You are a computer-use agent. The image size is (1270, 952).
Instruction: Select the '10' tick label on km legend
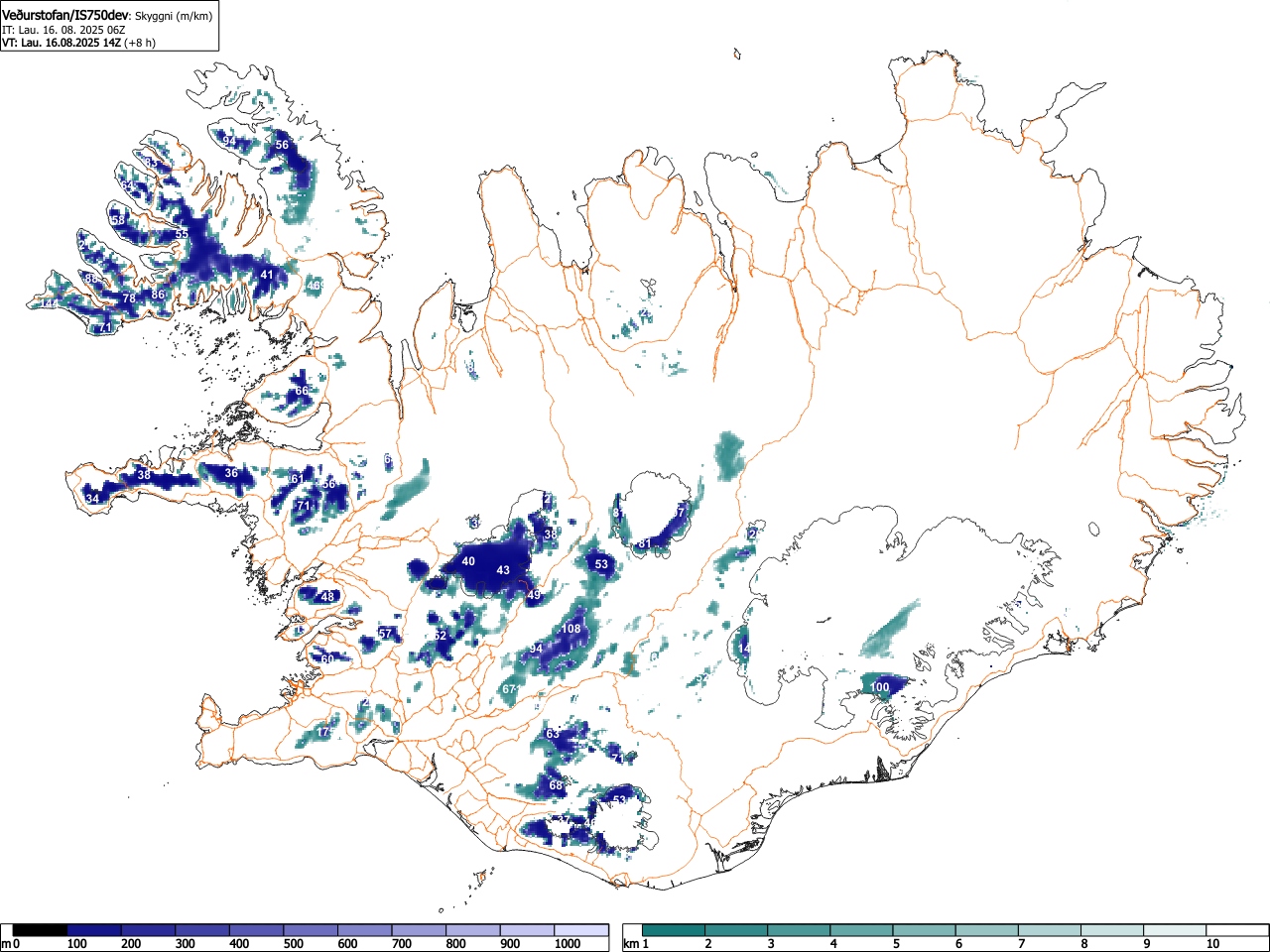pyautogui.click(x=1212, y=944)
